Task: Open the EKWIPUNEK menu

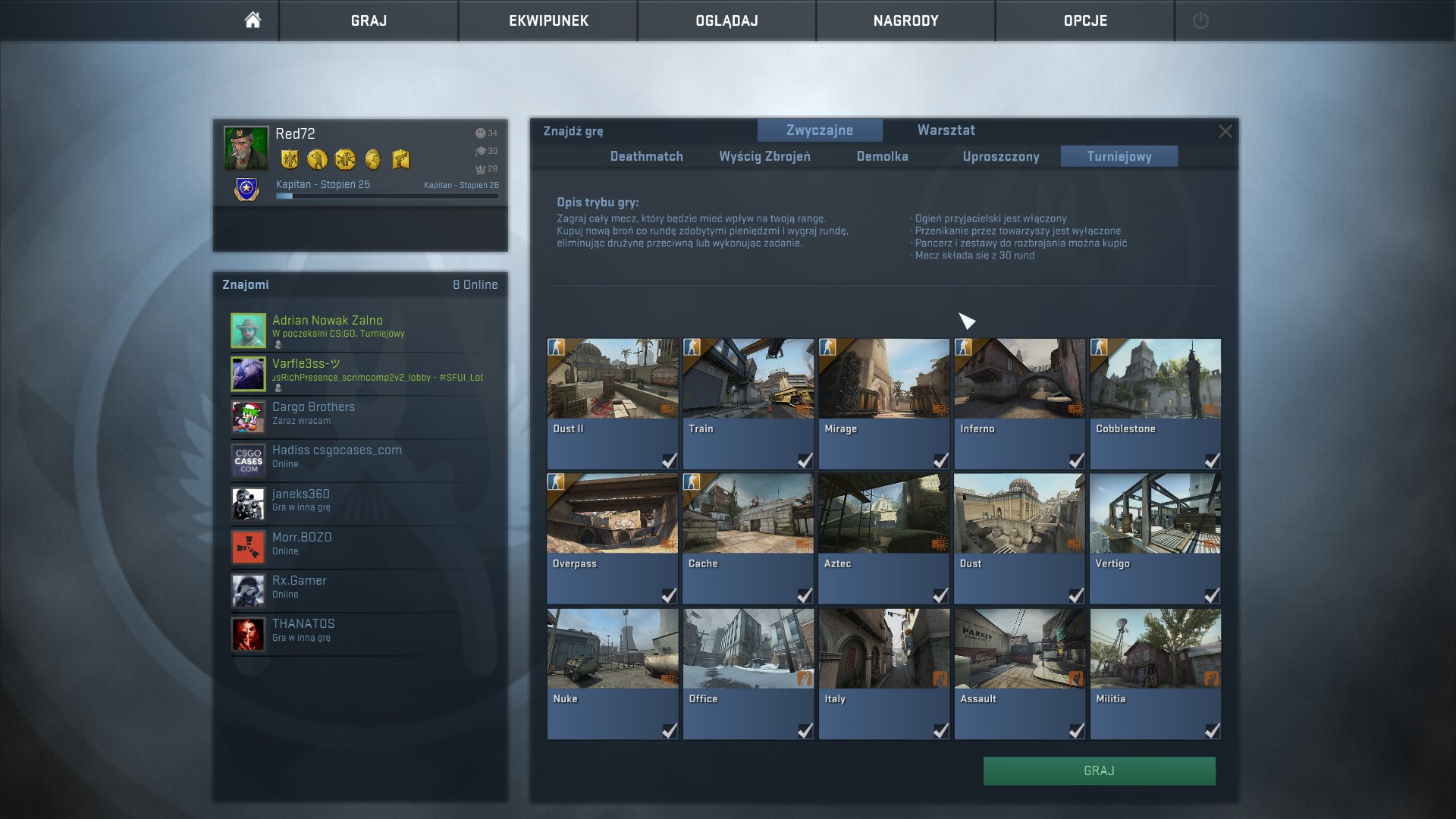Action: pos(548,20)
